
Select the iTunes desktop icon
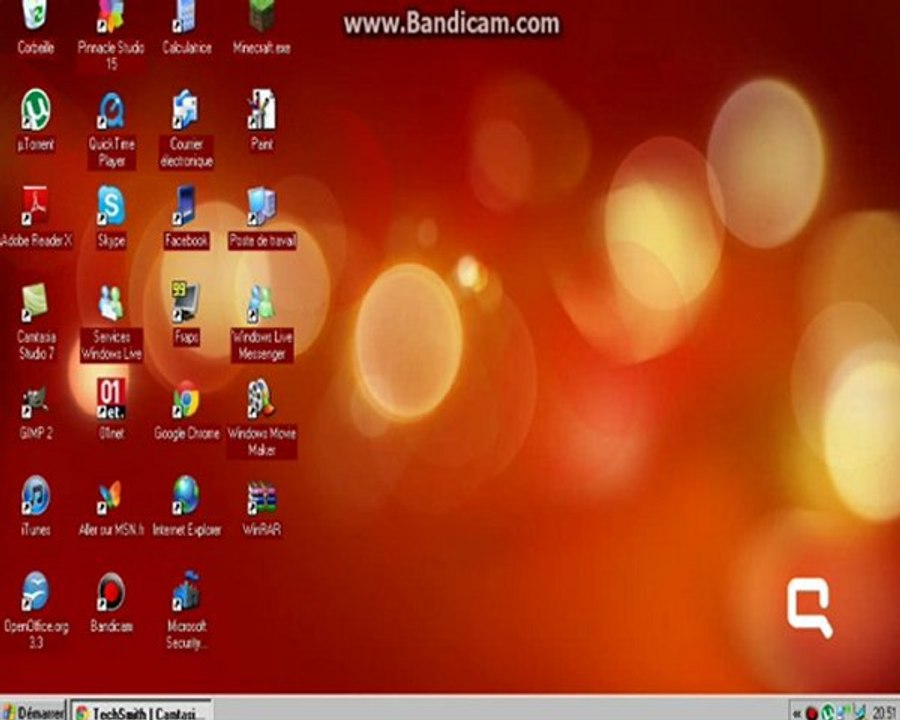click(36, 495)
